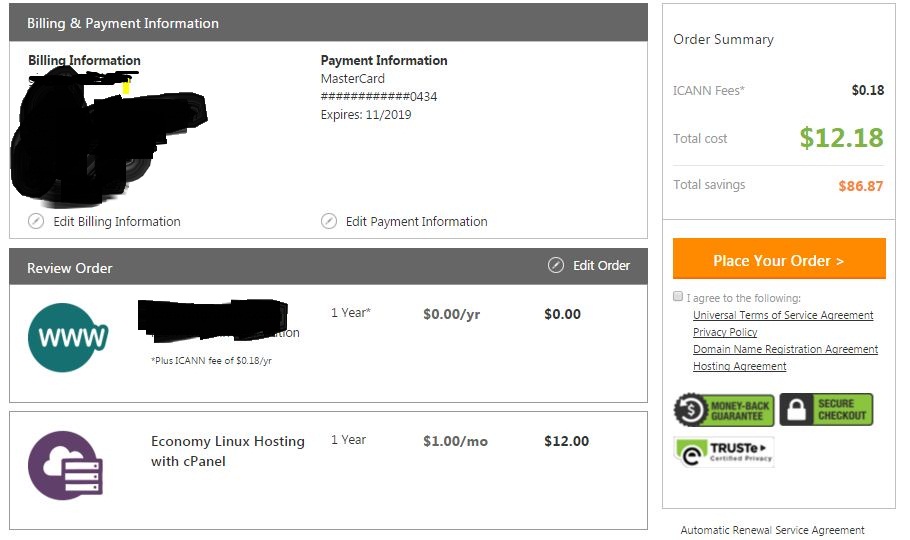Open the Hosting Agreement link
The height and width of the screenshot is (540, 910).
tap(739, 366)
